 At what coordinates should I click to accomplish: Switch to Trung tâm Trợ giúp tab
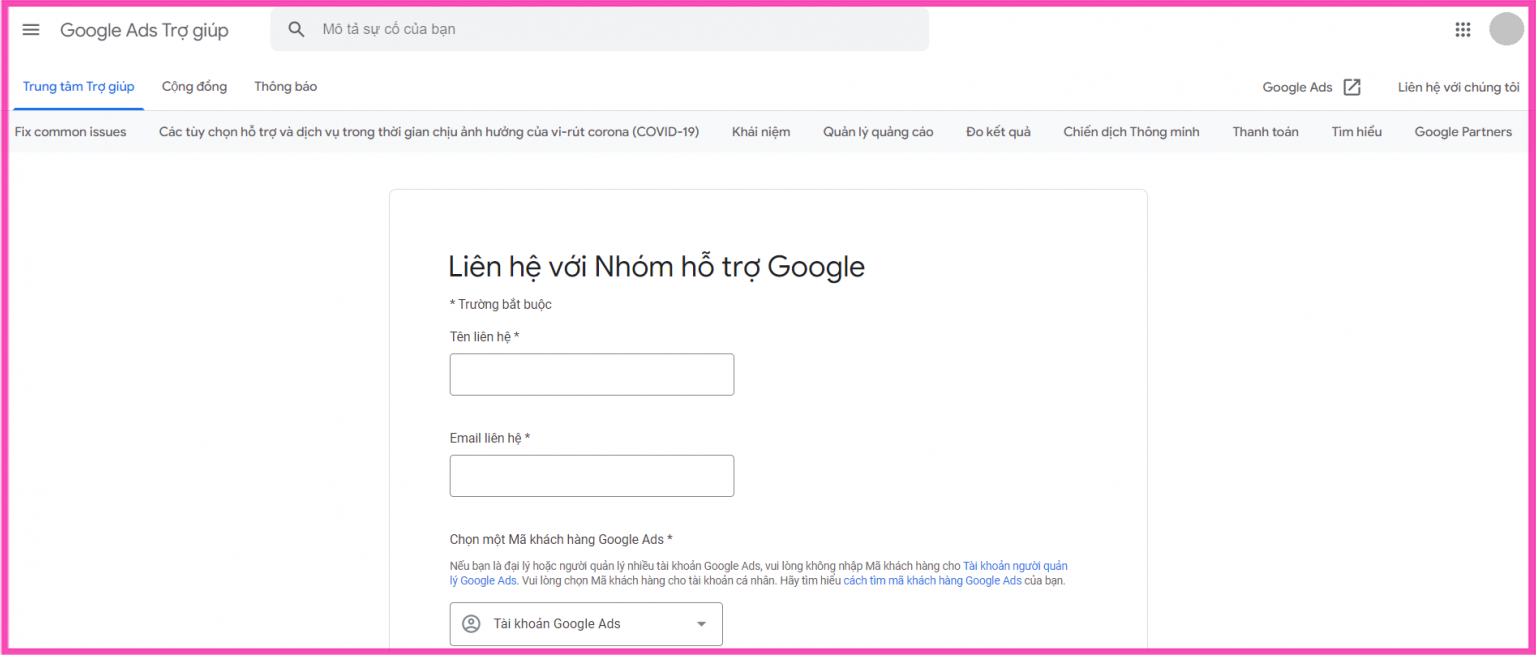(x=79, y=87)
